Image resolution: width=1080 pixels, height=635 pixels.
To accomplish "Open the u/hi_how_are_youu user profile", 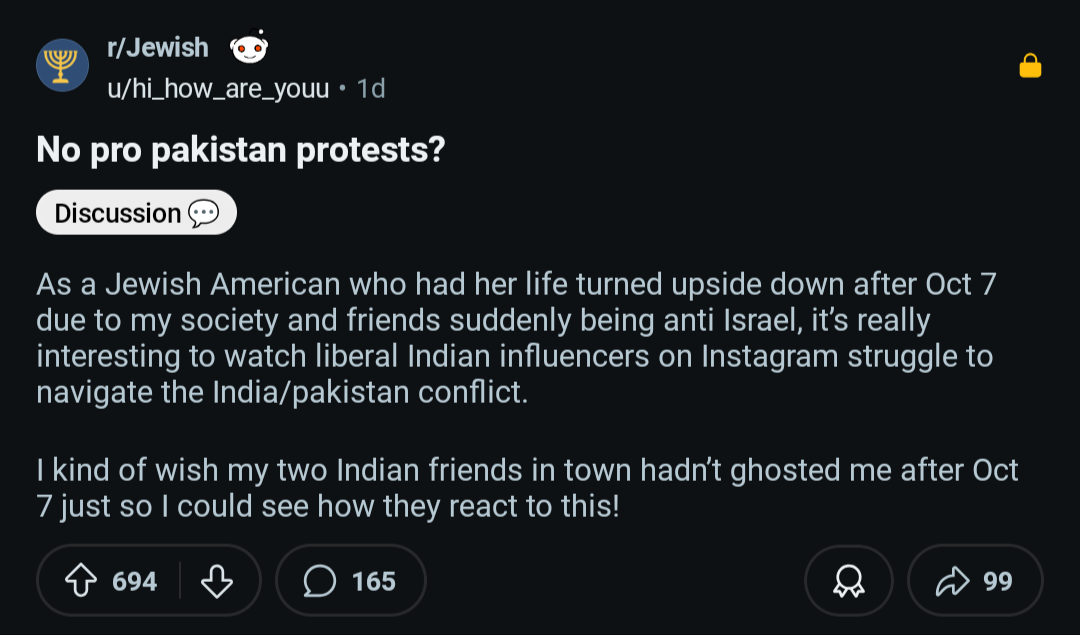I will coord(218,88).
